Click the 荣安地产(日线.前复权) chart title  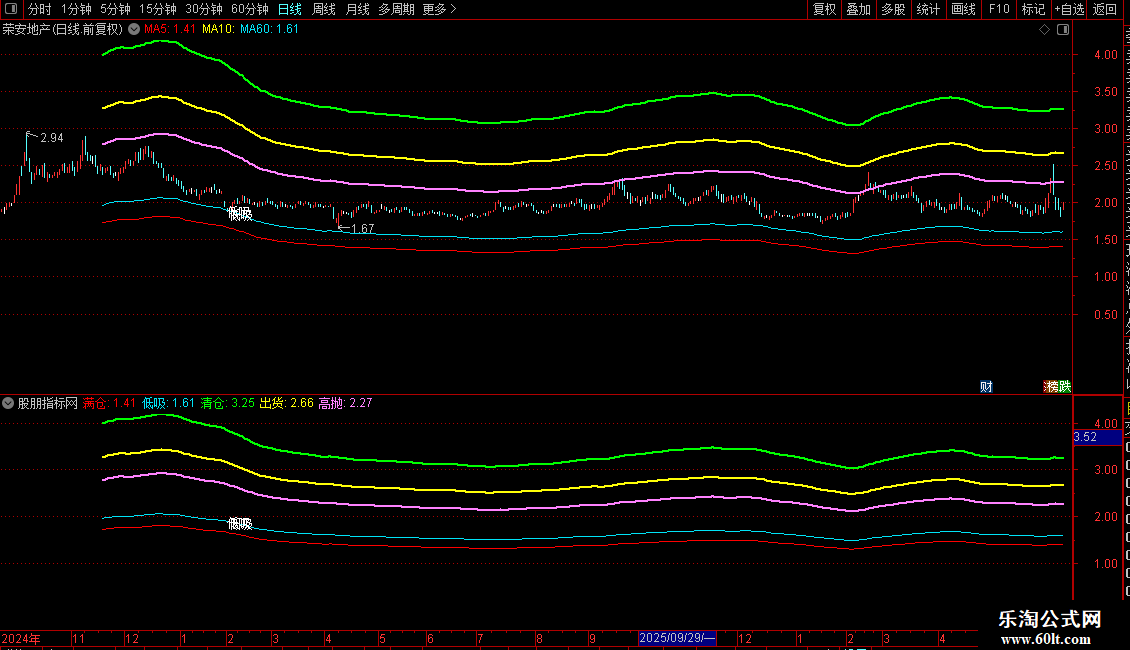63,30
